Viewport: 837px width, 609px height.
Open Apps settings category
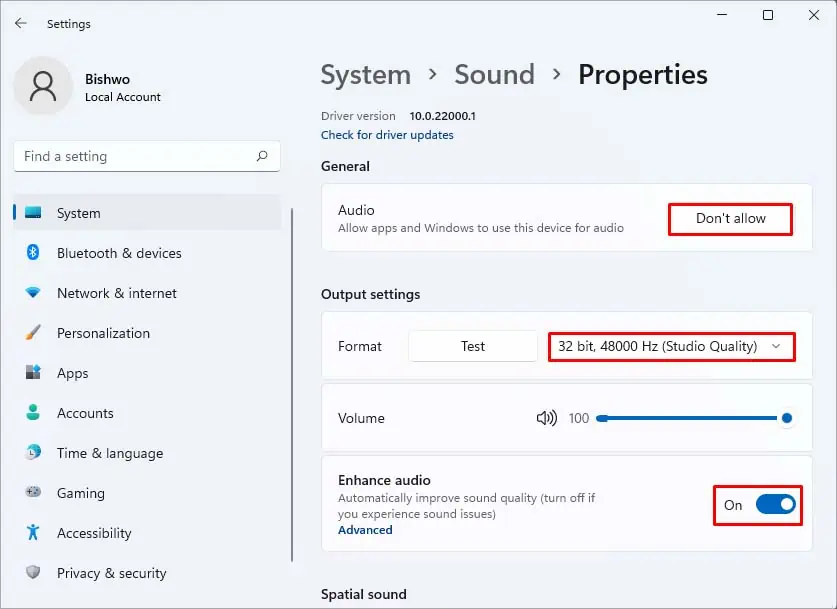tap(147, 373)
